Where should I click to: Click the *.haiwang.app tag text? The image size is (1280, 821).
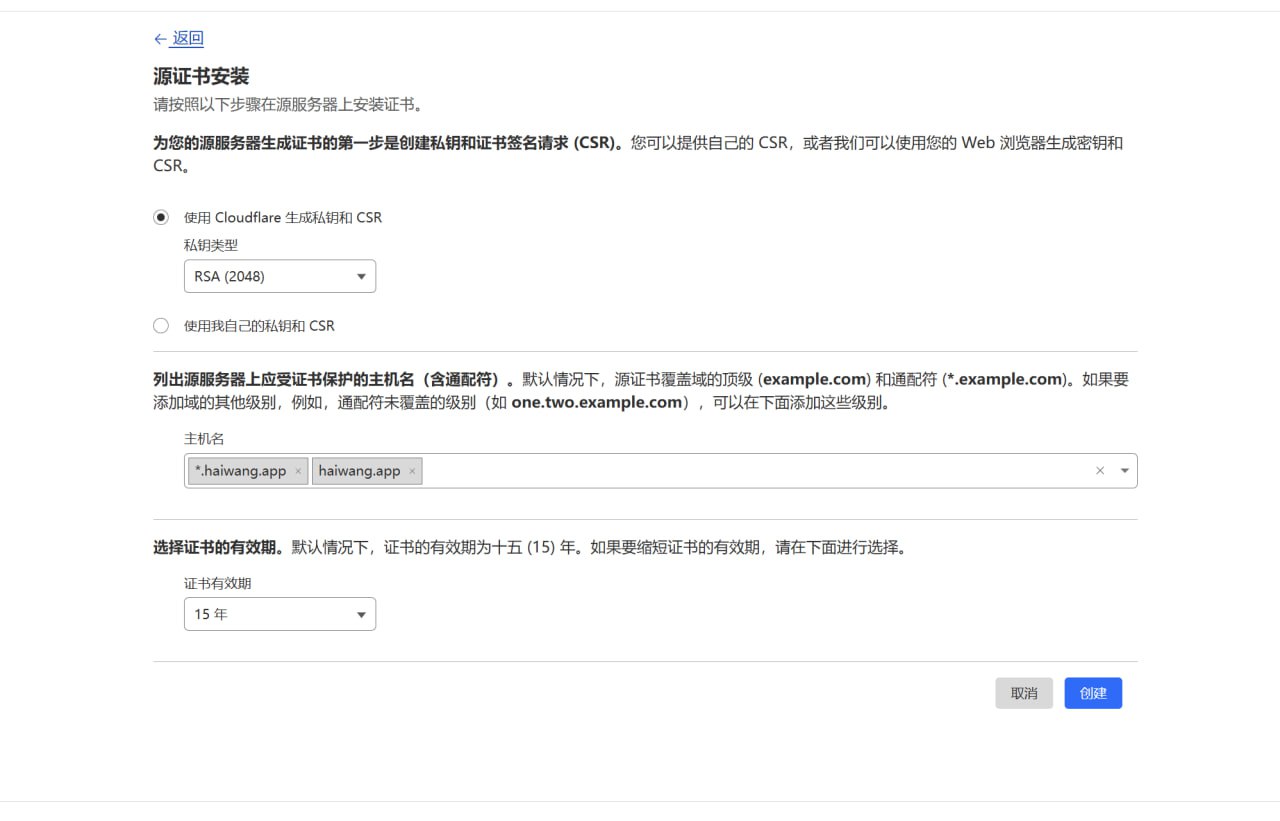[241, 471]
